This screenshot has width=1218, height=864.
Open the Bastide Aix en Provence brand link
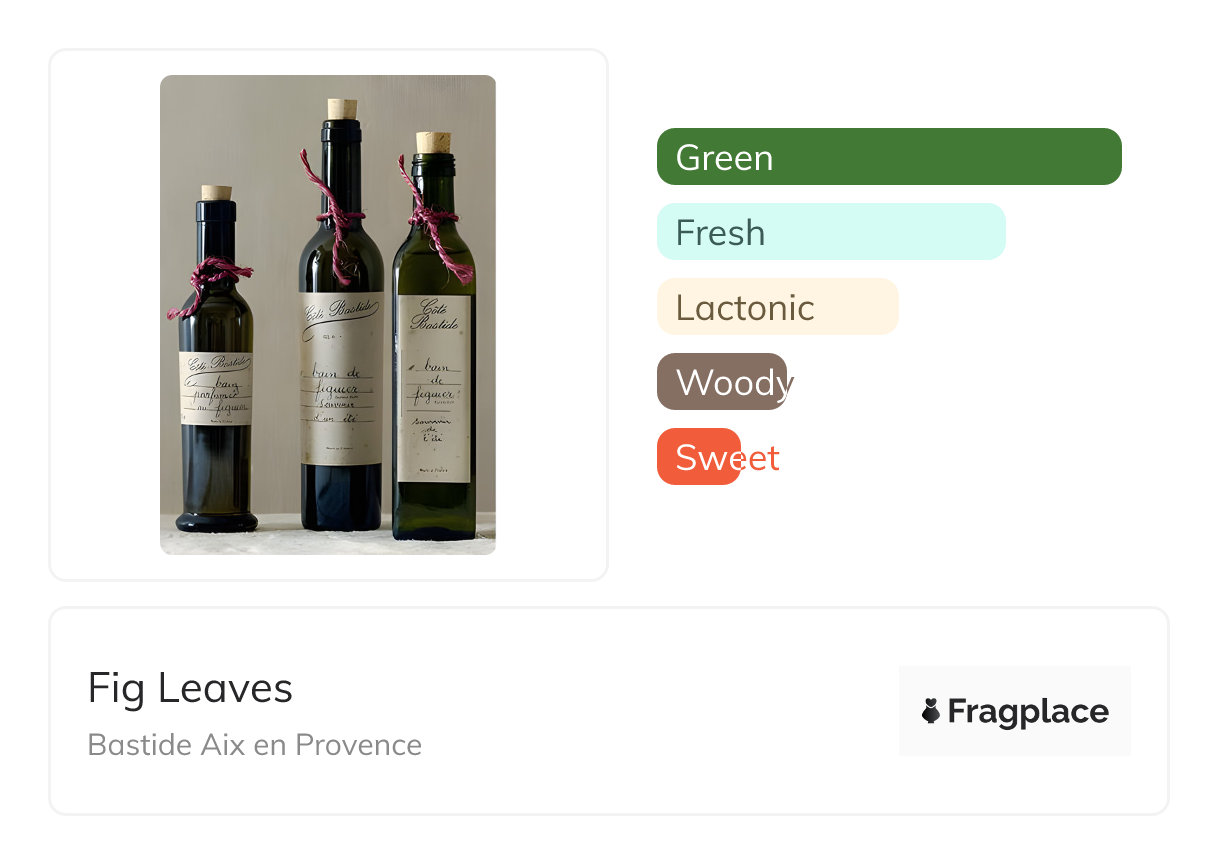coord(254,745)
